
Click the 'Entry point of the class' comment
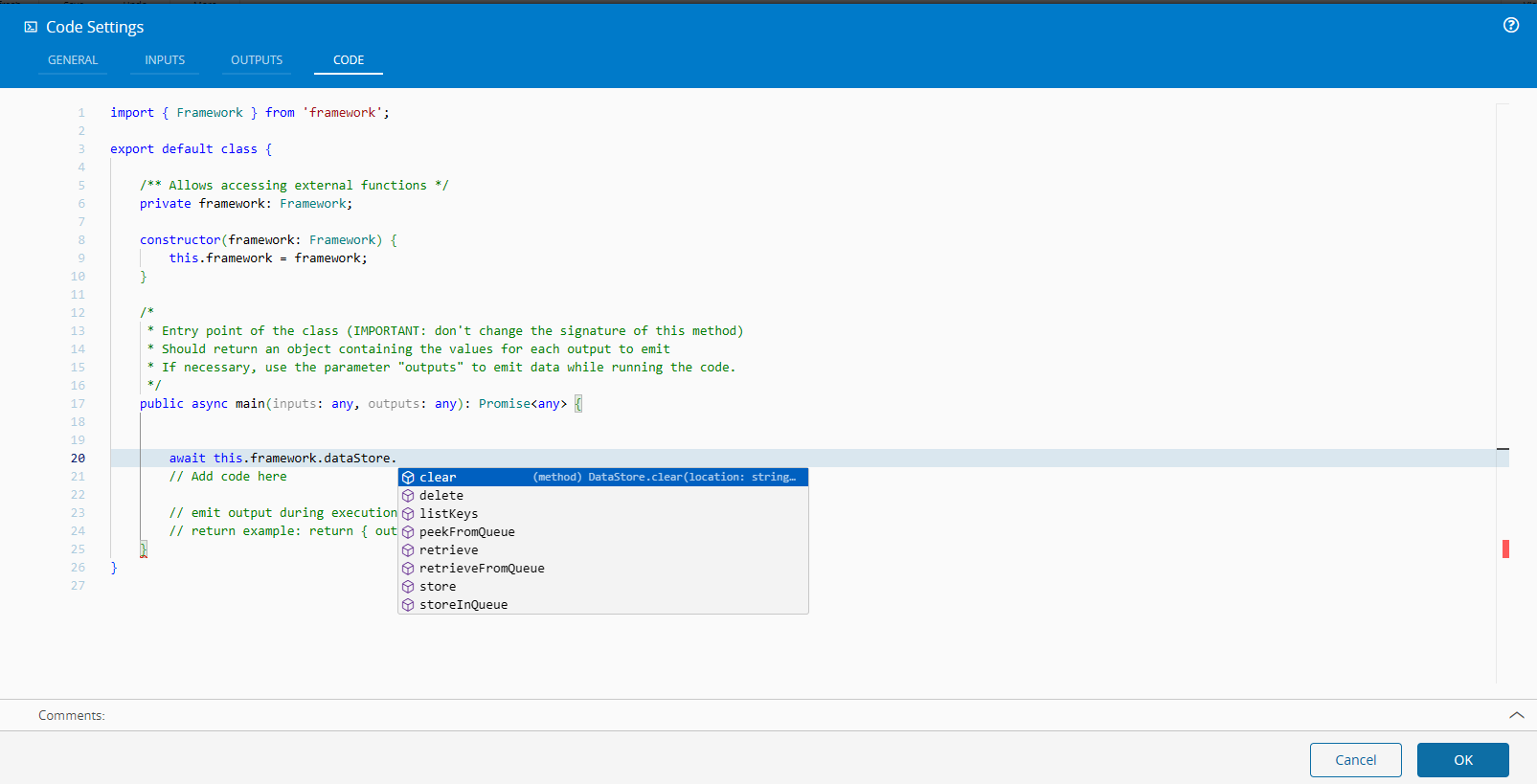[x=445, y=331]
